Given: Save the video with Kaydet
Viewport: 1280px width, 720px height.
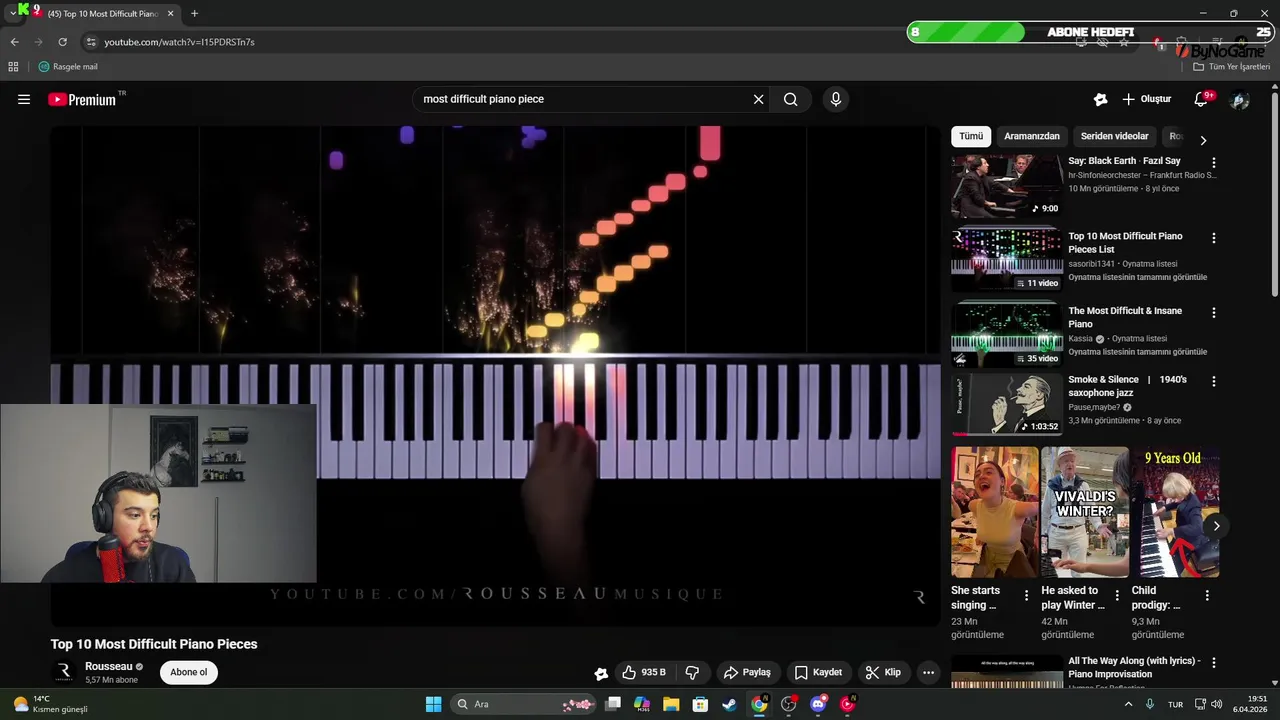Looking at the screenshot, I should coord(818,672).
